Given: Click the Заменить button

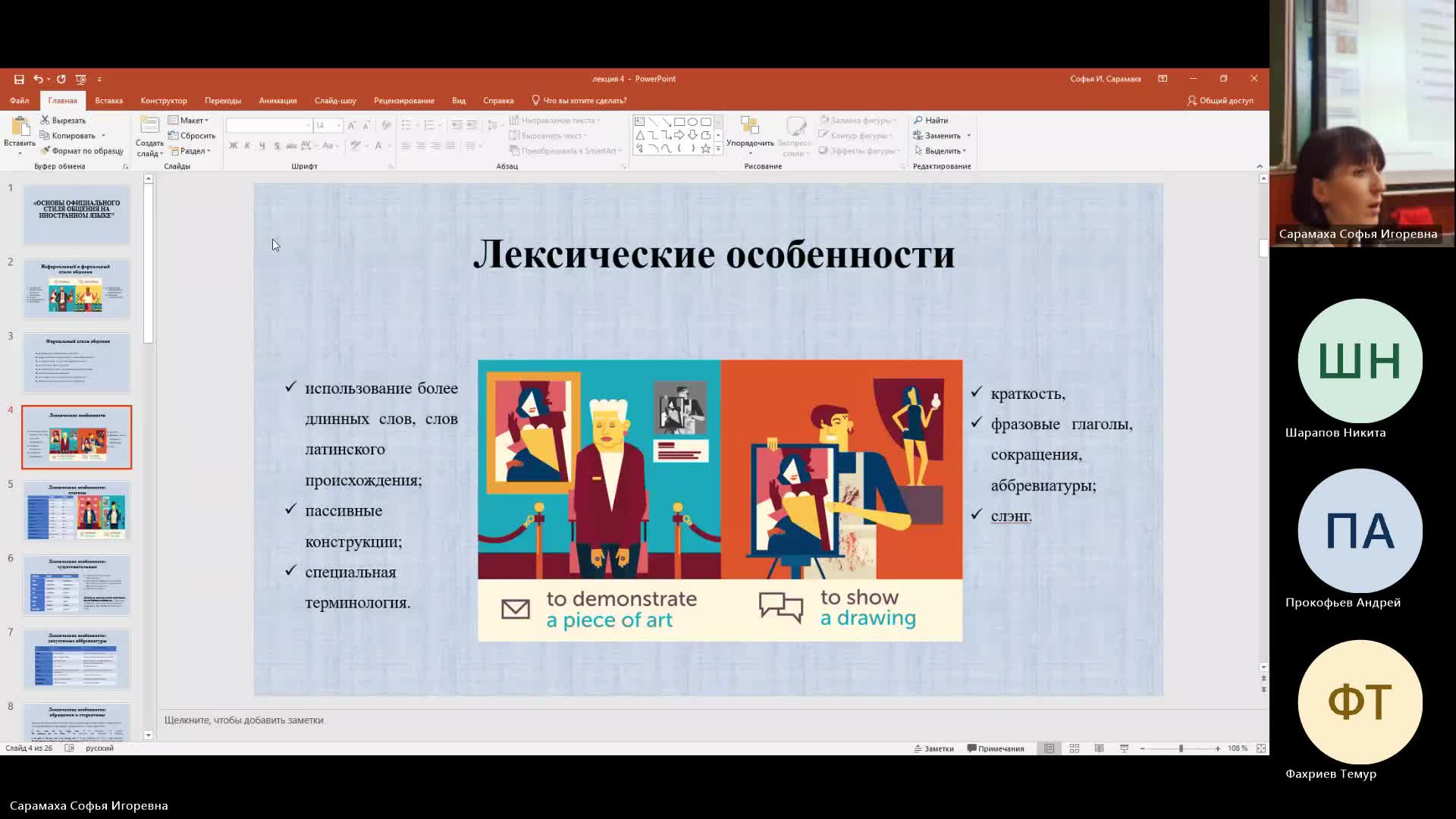Looking at the screenshot, I should point(937,135).
